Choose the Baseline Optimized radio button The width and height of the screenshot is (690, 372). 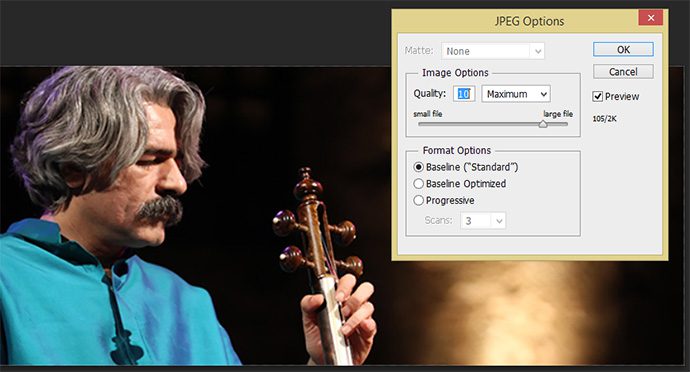[x=418, y=184]
